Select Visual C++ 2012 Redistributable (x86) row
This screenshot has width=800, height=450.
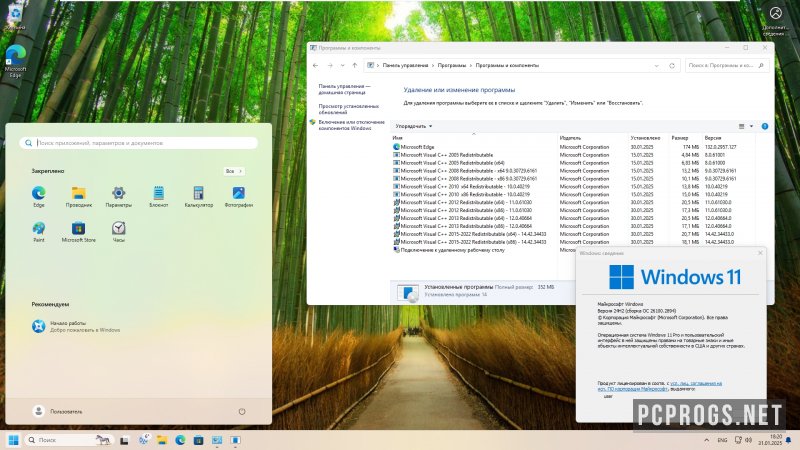573,210
